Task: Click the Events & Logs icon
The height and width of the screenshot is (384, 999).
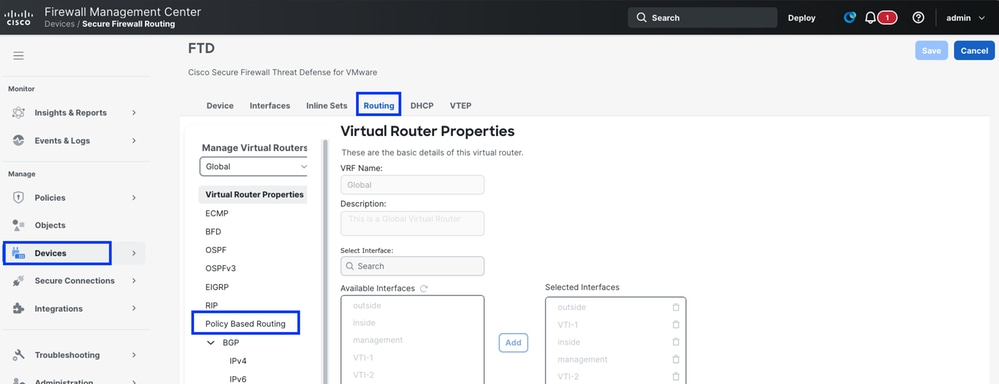Action: tap(18, 141)
